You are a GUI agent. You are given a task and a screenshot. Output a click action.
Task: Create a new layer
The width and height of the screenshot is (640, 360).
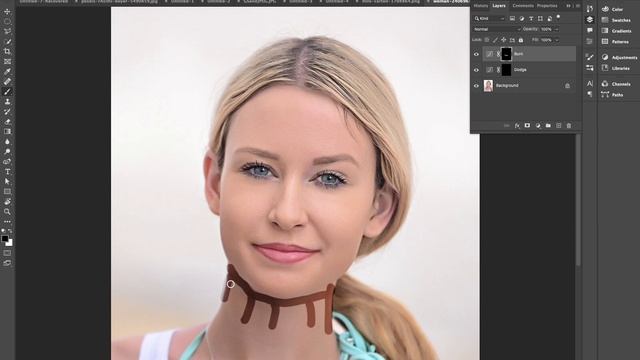click(x=558, y=126)
